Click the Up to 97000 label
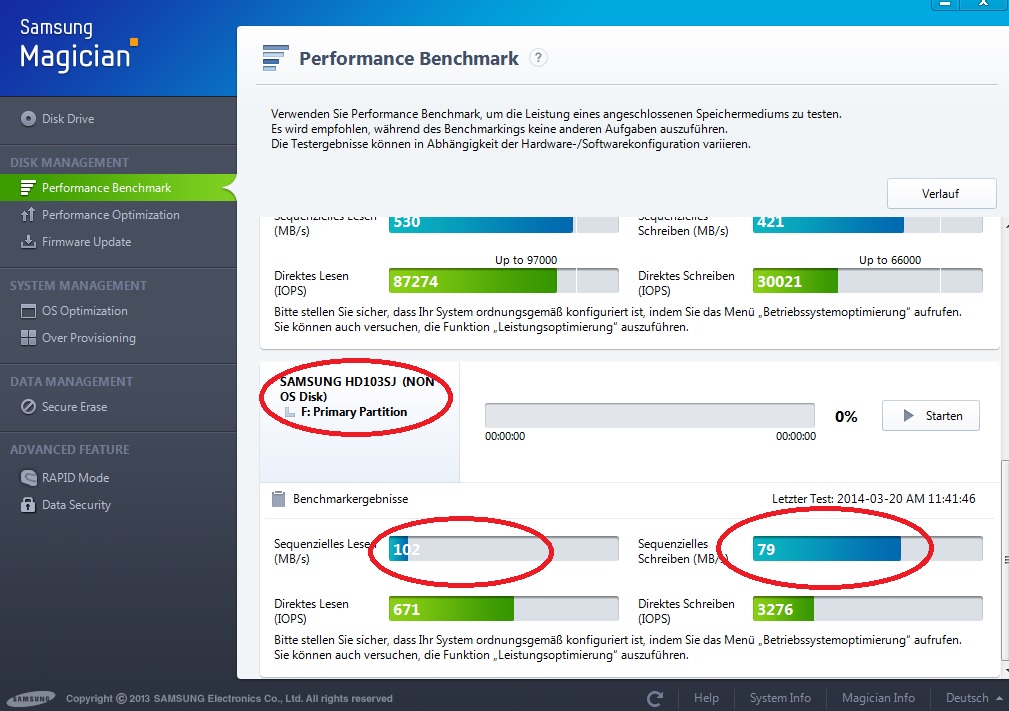The height and width of the screenshot is (711, 1009). point(526,260)
